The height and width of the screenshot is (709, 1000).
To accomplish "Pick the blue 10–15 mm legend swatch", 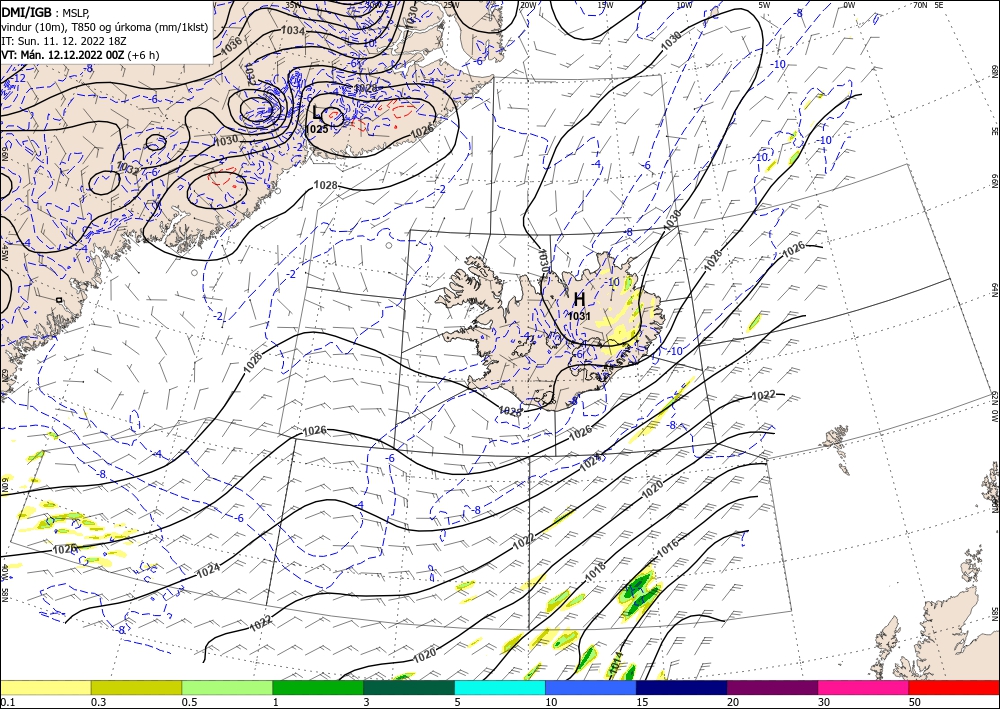I will [591, 687].
